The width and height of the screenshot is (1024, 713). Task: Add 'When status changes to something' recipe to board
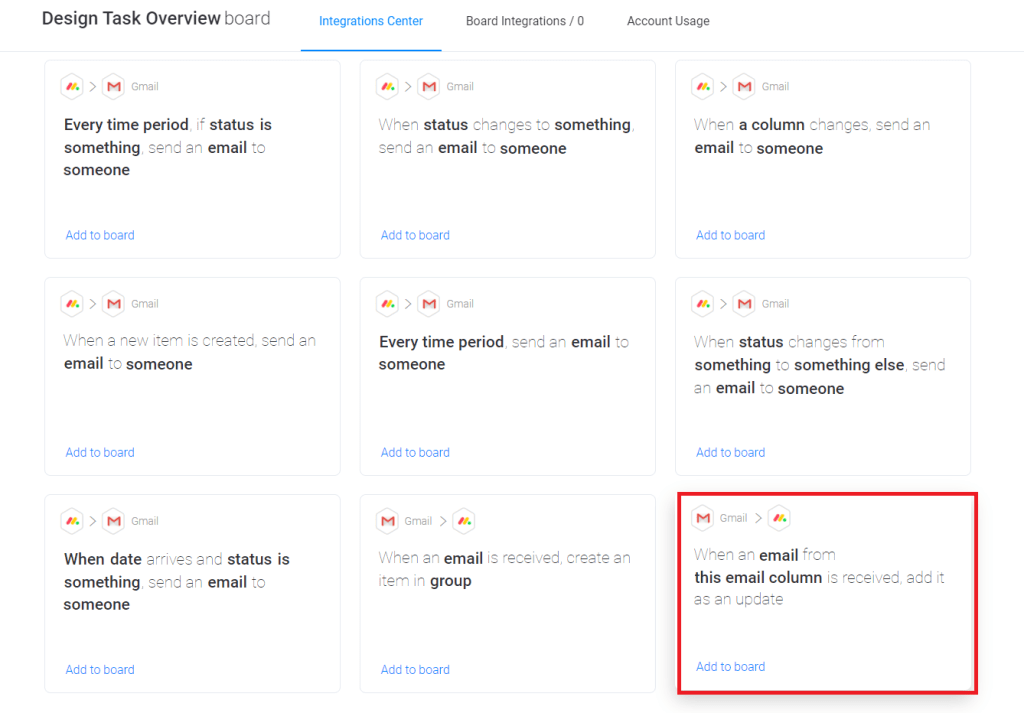(x=415, y=235)
